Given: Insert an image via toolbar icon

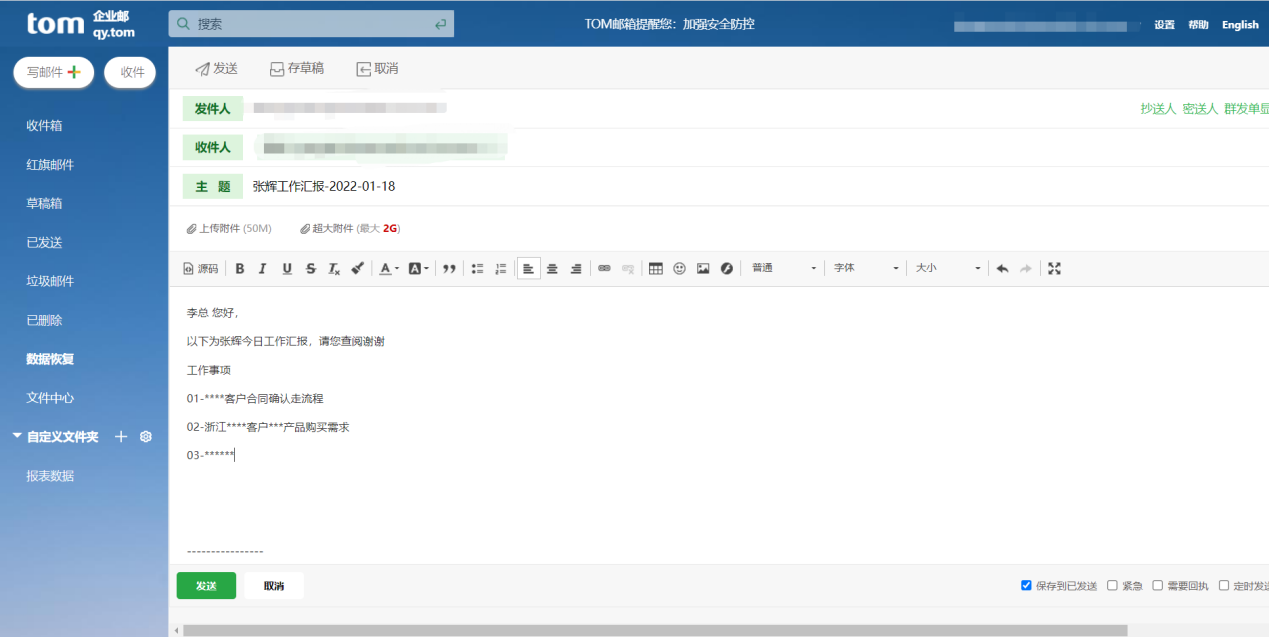Looking at the screenshot, I should point(703,268).
